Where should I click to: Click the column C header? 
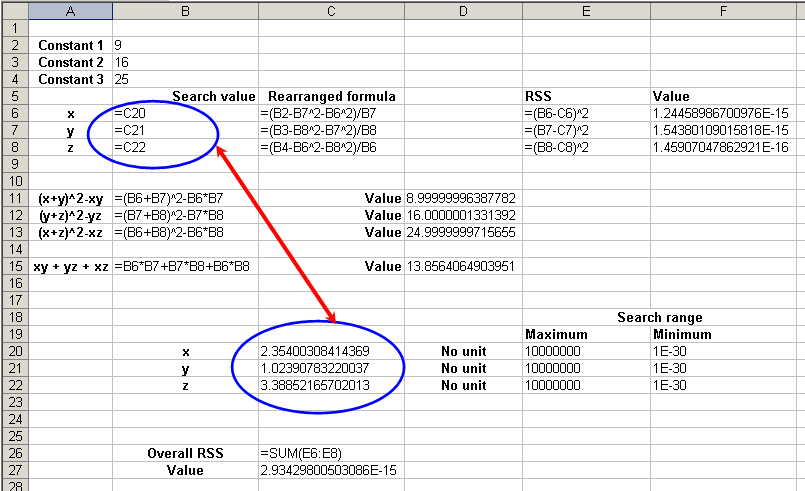pos(331,9)
